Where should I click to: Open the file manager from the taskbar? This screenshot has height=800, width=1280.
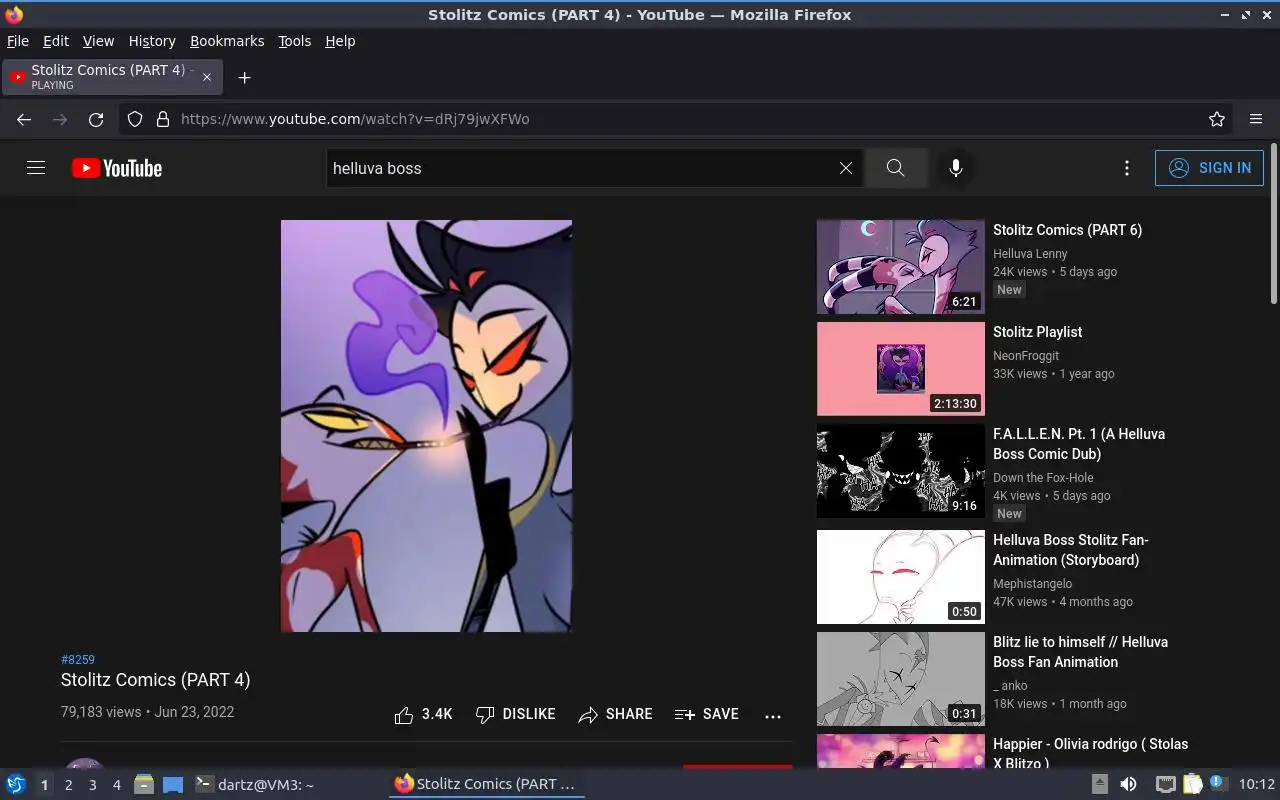pos(144,784)
